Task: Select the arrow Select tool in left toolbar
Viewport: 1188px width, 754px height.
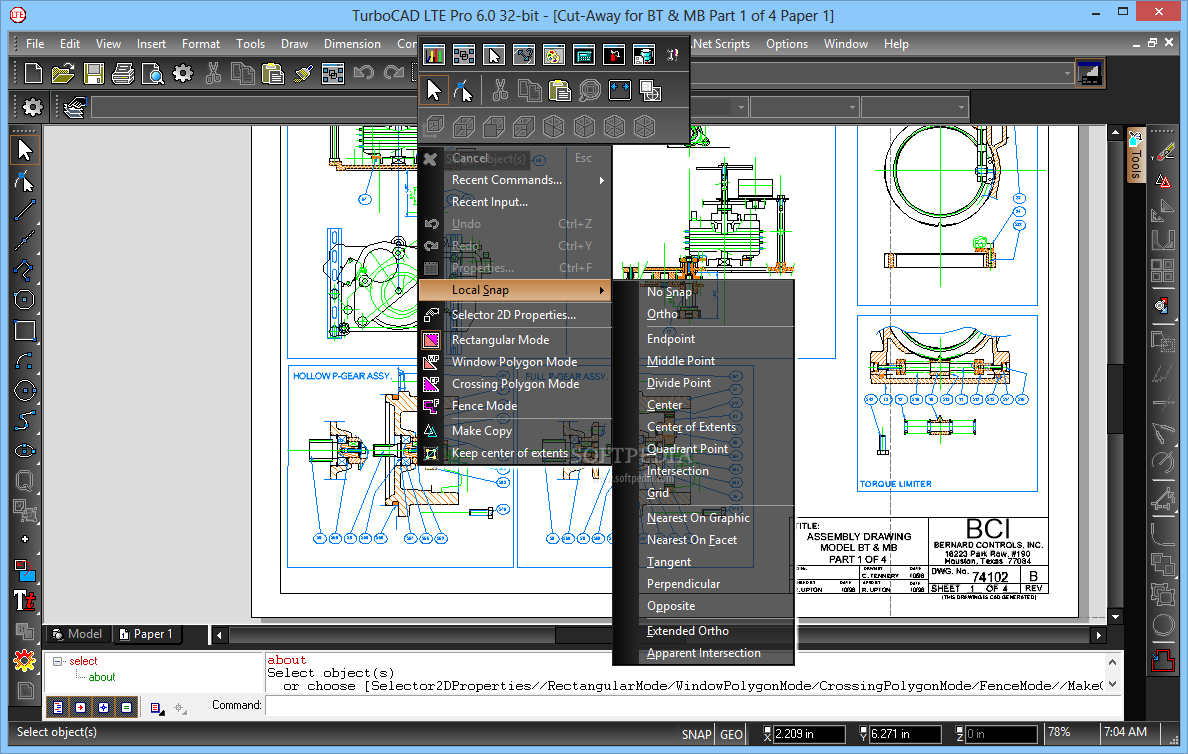Action: pos(24,150)
